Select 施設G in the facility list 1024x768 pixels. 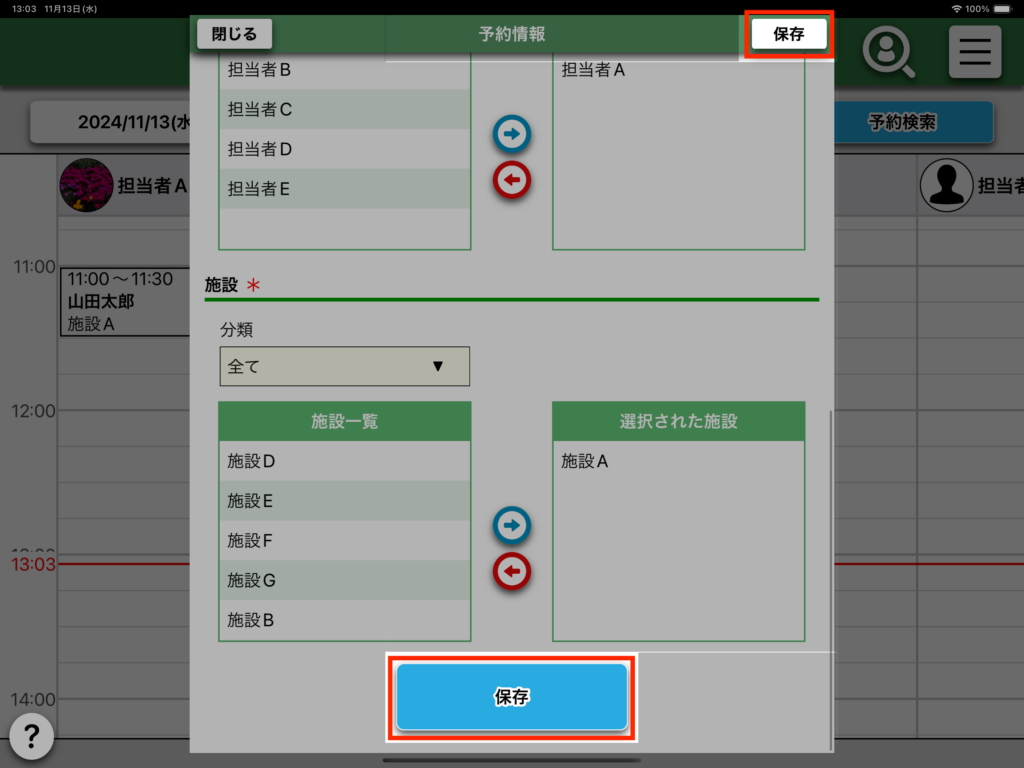pos(344,580)
